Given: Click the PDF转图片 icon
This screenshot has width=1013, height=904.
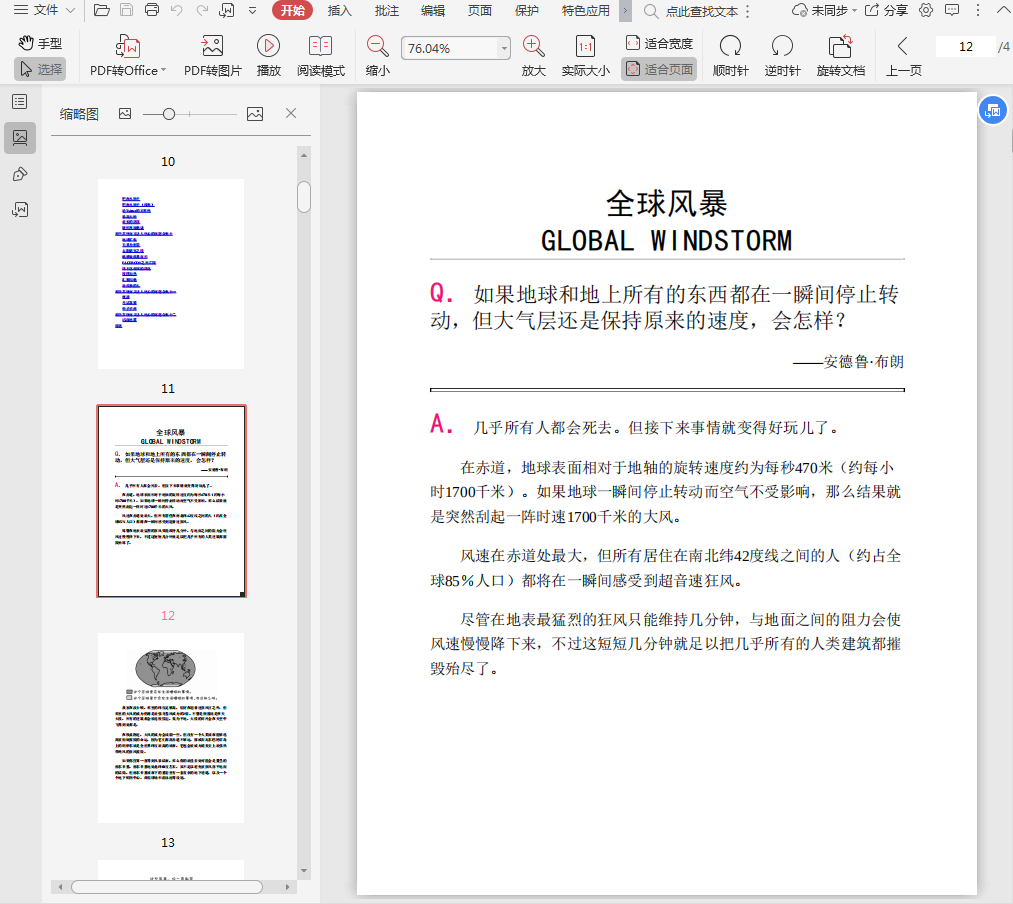Looking at the screenshot, I should pyautogui.click(x=212, y=47).
